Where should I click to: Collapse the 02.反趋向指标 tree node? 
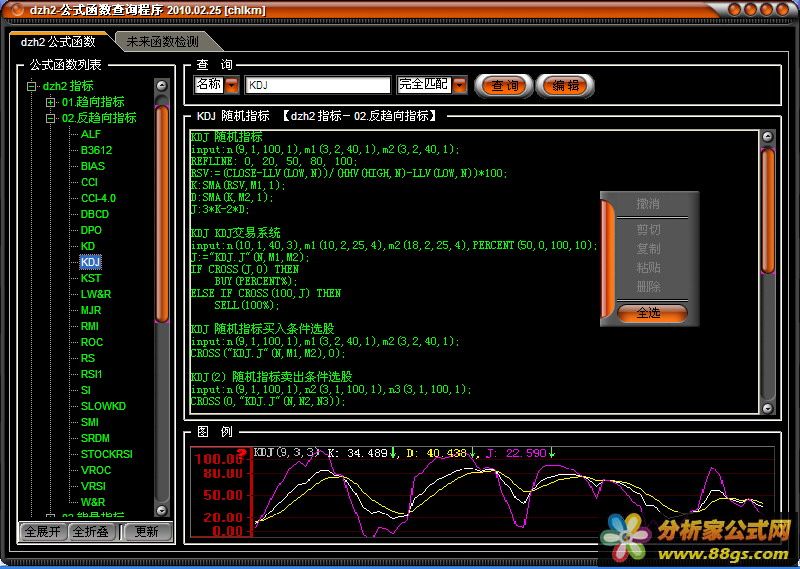coord(51,118)
